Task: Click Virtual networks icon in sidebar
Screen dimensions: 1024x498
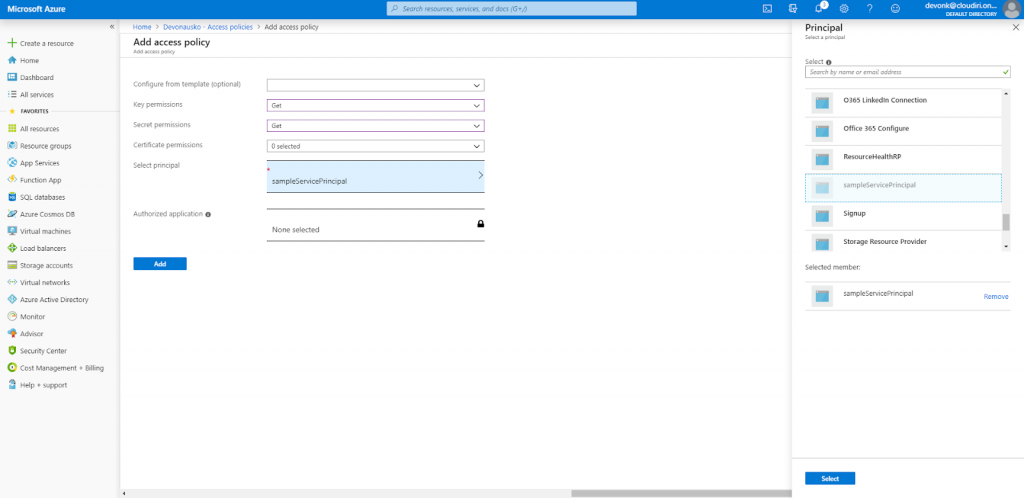Action: tap(12, 283)
